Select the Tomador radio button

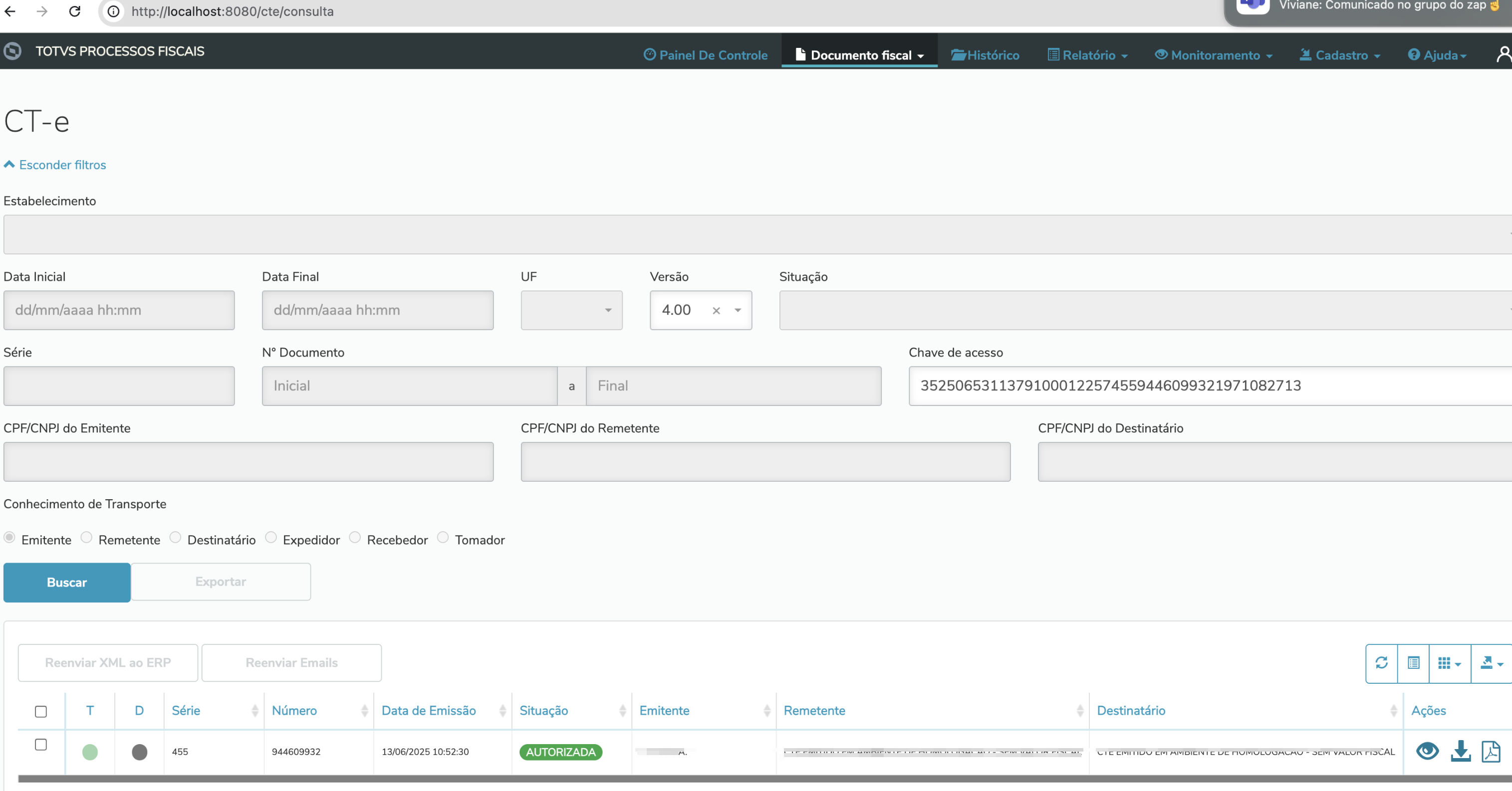[443, 538]
